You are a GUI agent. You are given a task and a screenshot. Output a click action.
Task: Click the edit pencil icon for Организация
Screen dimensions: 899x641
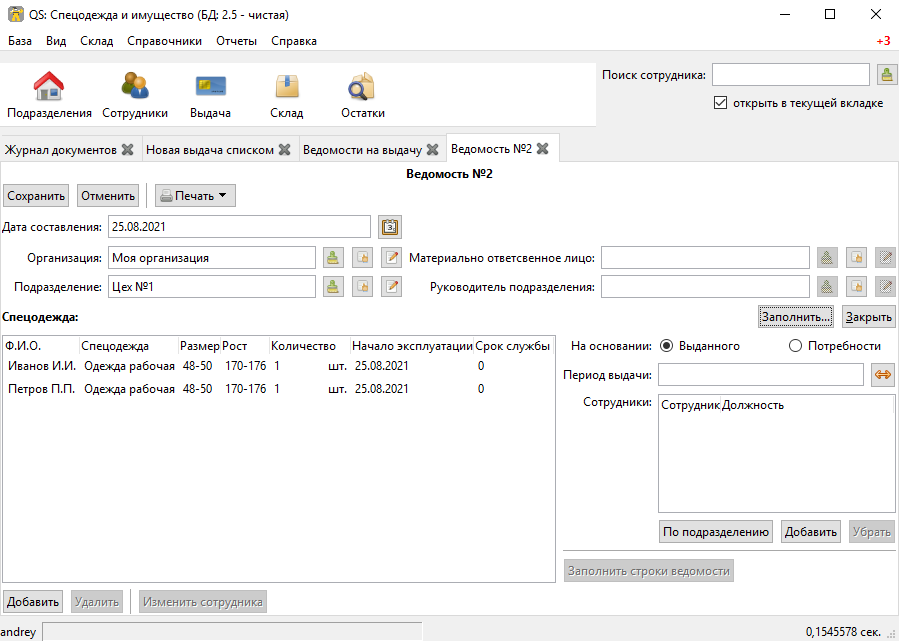click(x=392, y=257)
